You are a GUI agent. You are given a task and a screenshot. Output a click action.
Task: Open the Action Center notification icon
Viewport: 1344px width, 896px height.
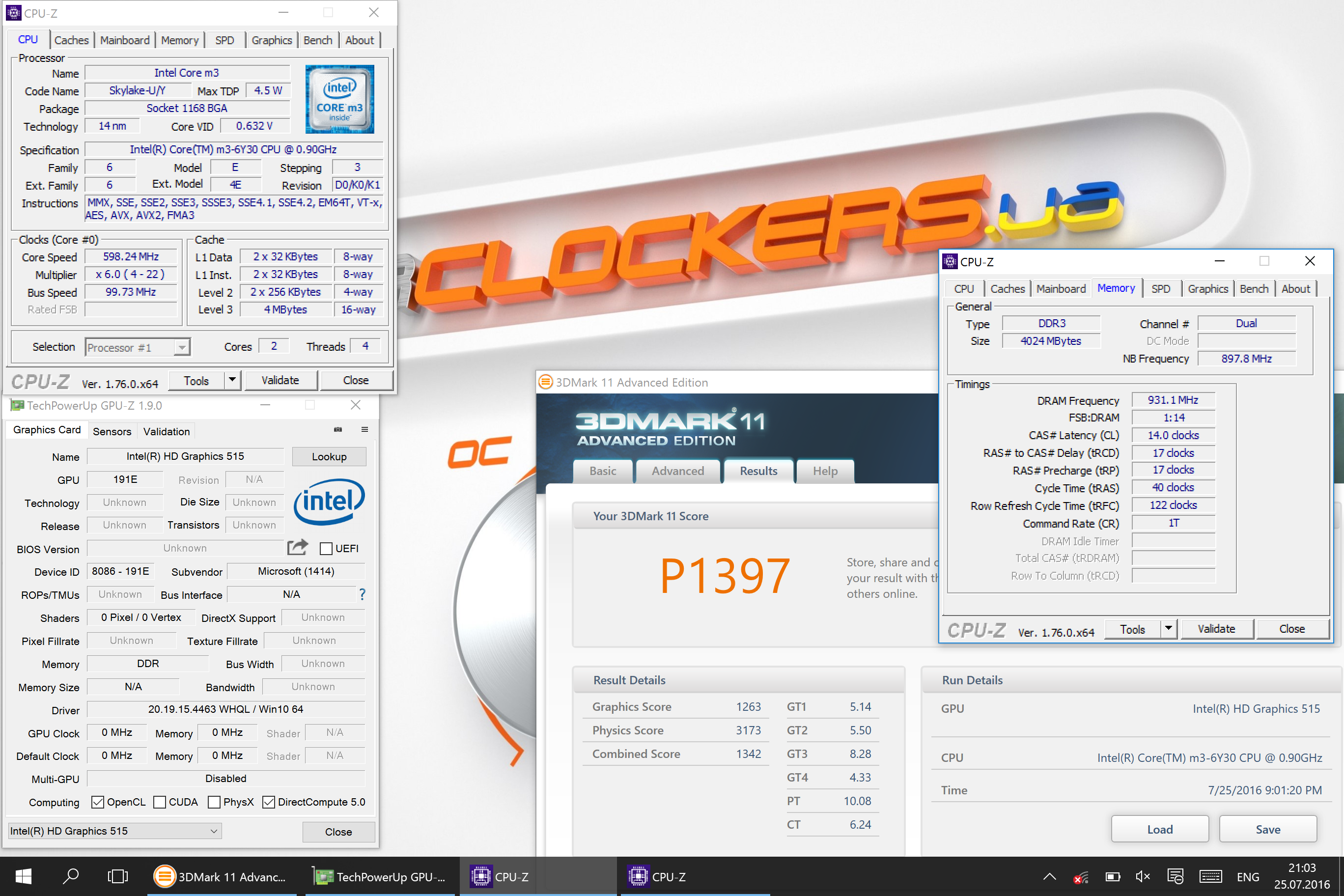[1176, 876]
